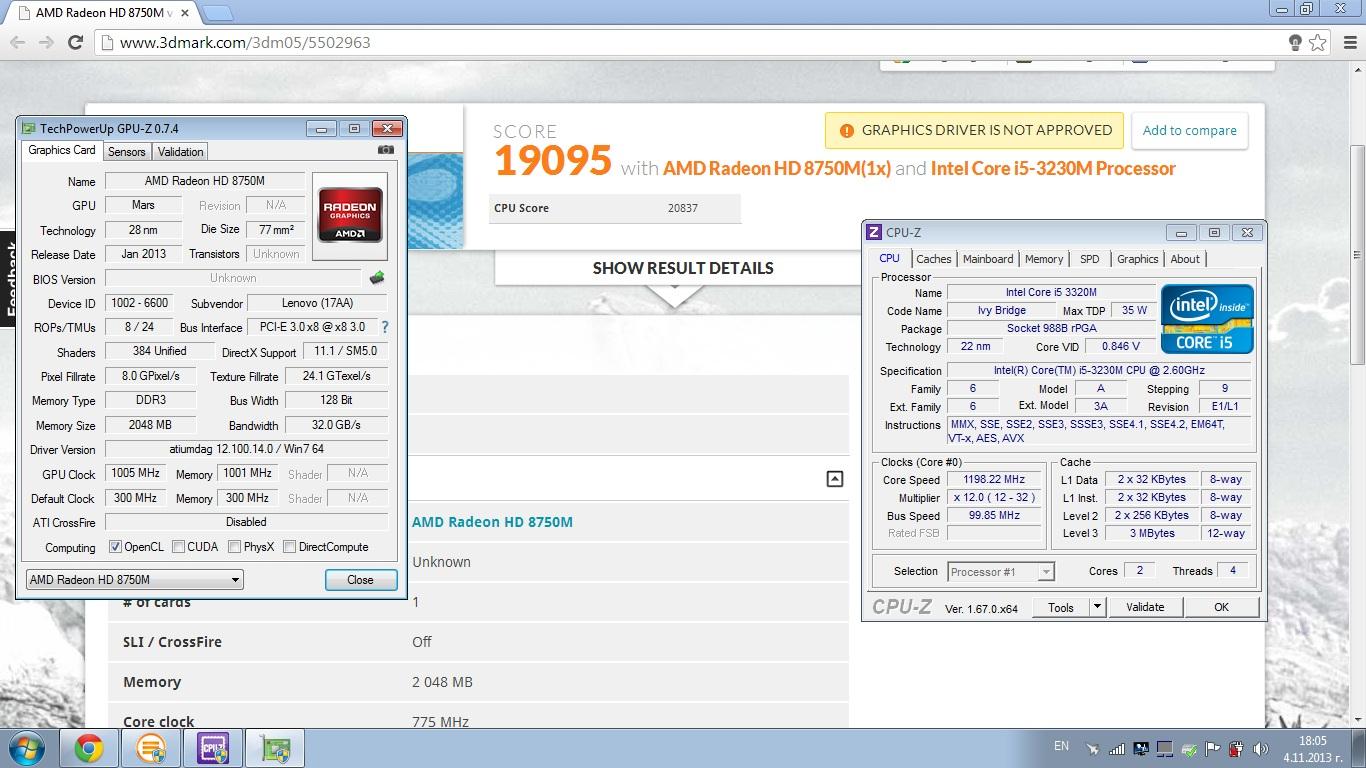Click the Chrome taskbar icon
Image resolution: width=1366 pixels, height=768 pixels.
[x=89, y=748]
